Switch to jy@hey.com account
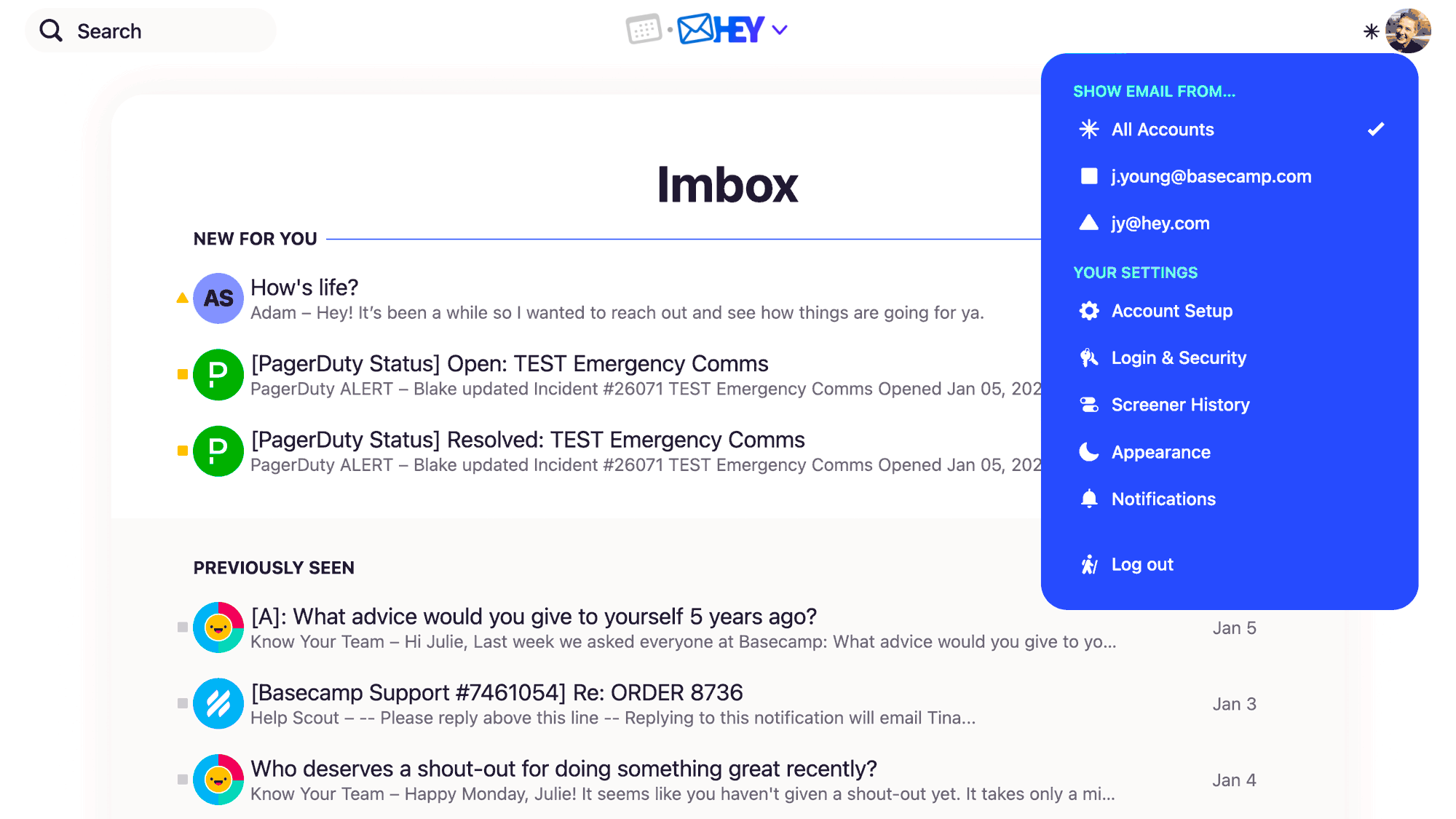The image size is (1456, 819). [1160, 223]
